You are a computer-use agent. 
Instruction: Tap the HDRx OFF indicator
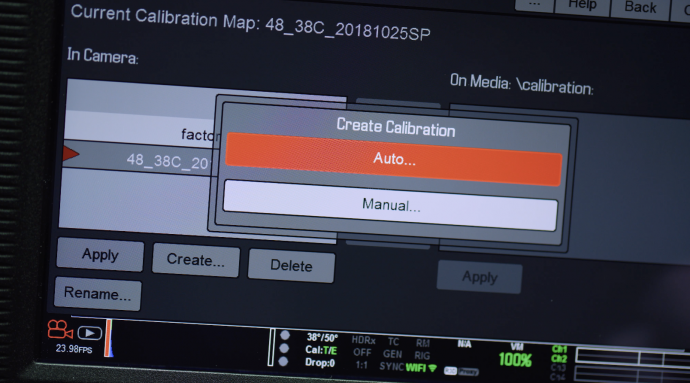coord(363,346)
